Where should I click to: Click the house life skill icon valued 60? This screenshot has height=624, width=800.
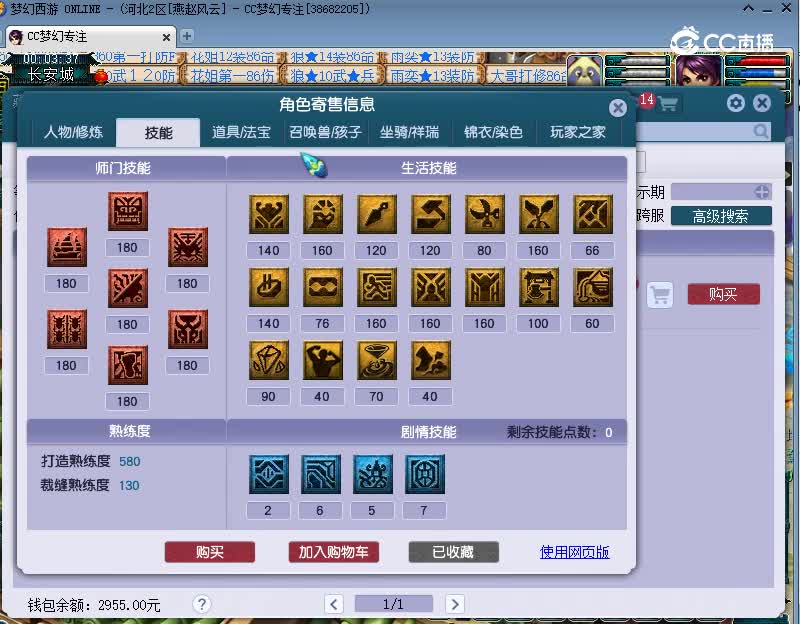tap(593, 287)
